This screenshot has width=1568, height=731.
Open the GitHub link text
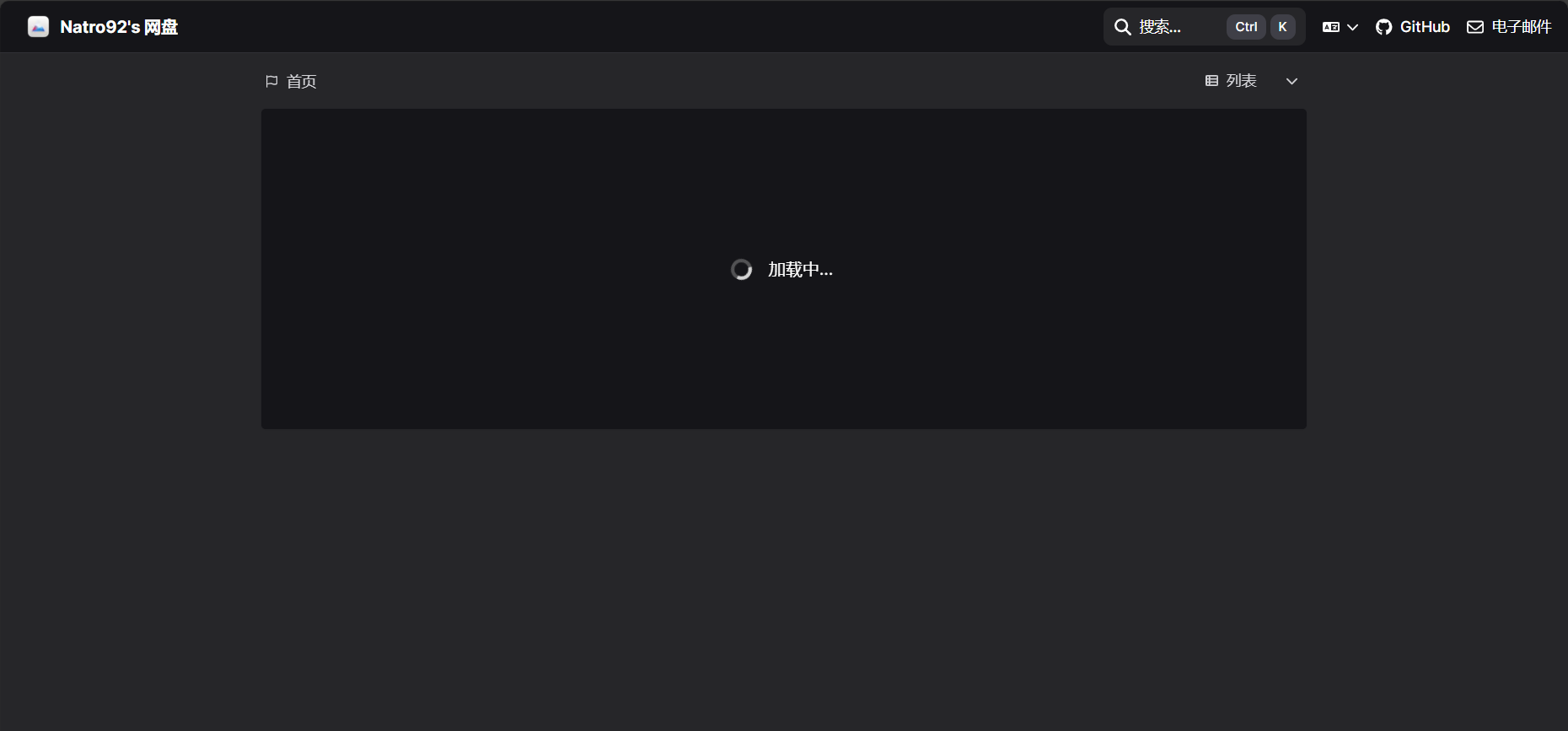pyautogui.click(x=1425, y=27)
